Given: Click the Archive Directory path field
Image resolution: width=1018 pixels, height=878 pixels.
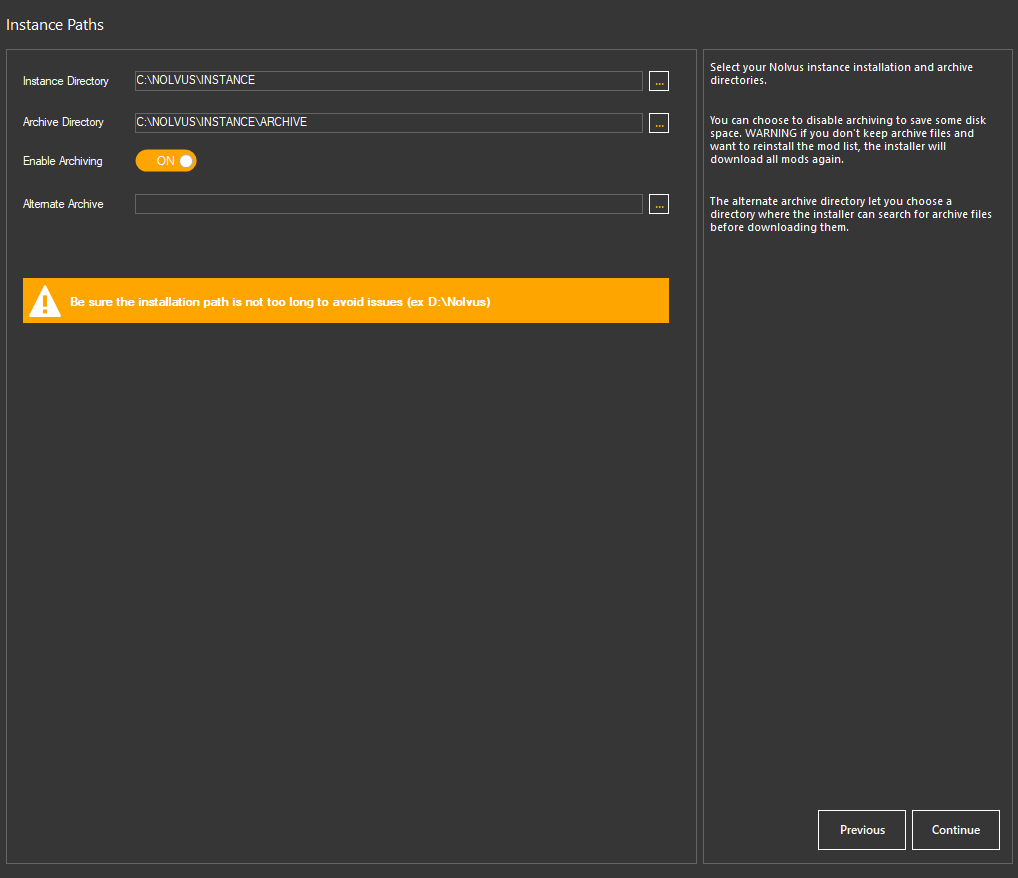Looking at the screenshot, I should pyautogui.click(x=388, y=123).
